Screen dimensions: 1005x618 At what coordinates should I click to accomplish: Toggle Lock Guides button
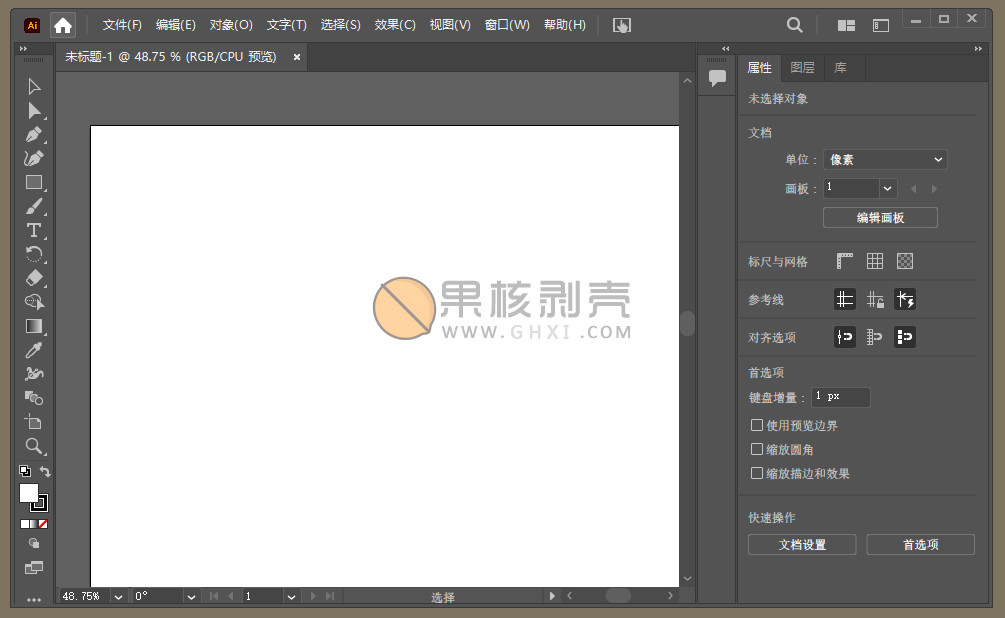[875, 299]
